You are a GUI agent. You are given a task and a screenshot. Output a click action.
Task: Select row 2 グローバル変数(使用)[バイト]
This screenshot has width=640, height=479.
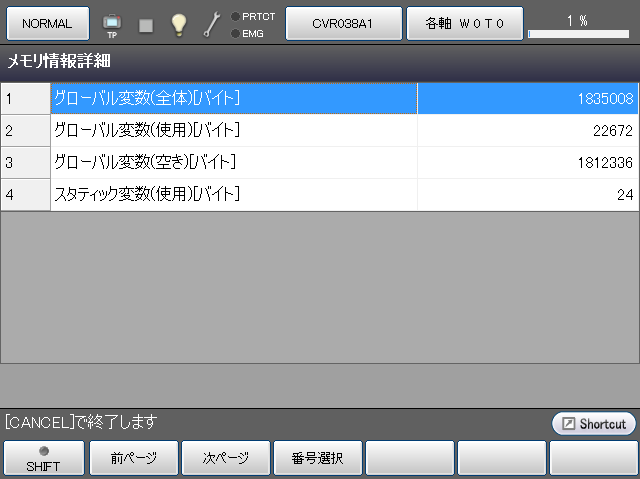click(233, 130)
